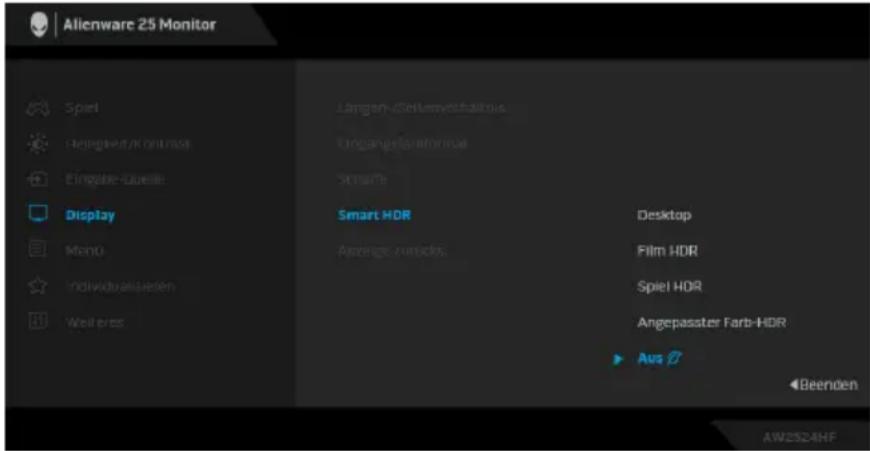The width and height of the screenshot is (870, 451).
Task: Click the input source icon beside Eingabe-Quelle
Action: click(x=38, y=179)
